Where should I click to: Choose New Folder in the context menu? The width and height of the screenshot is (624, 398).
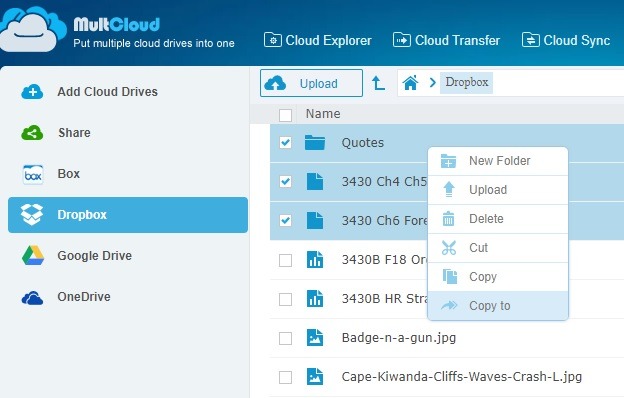(x=498, y=161)
